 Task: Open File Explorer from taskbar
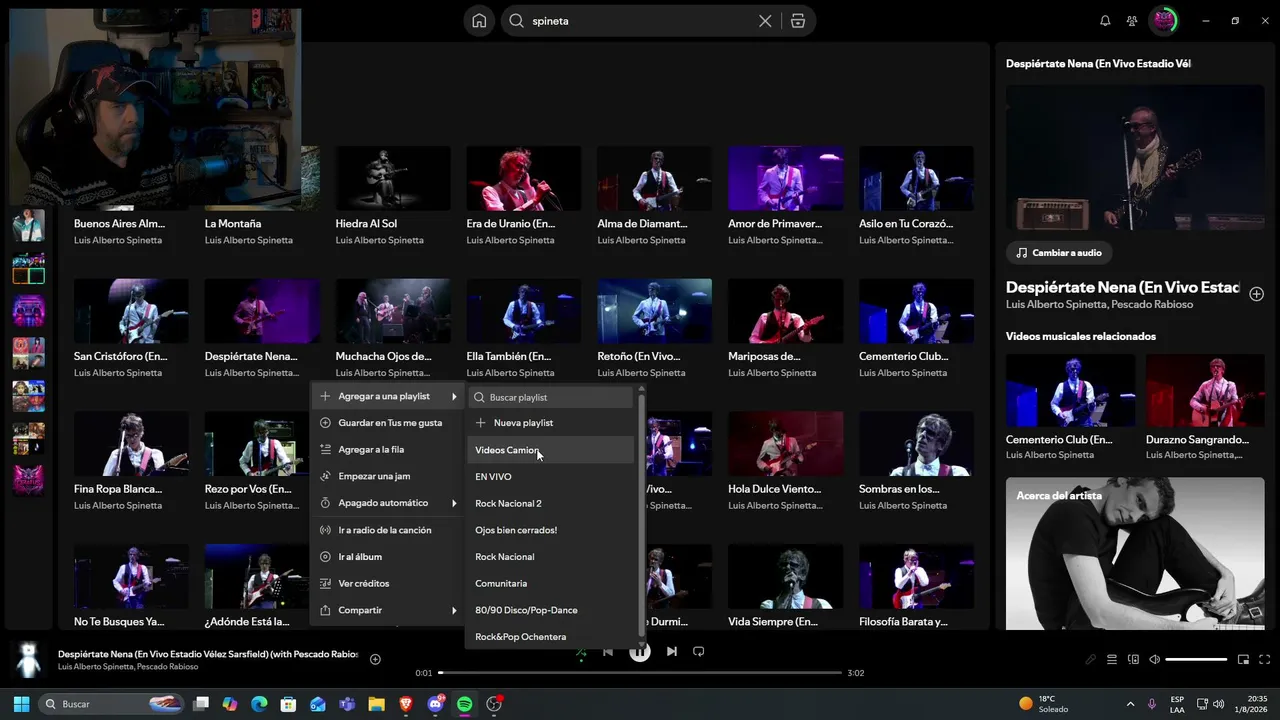(377, 704)
